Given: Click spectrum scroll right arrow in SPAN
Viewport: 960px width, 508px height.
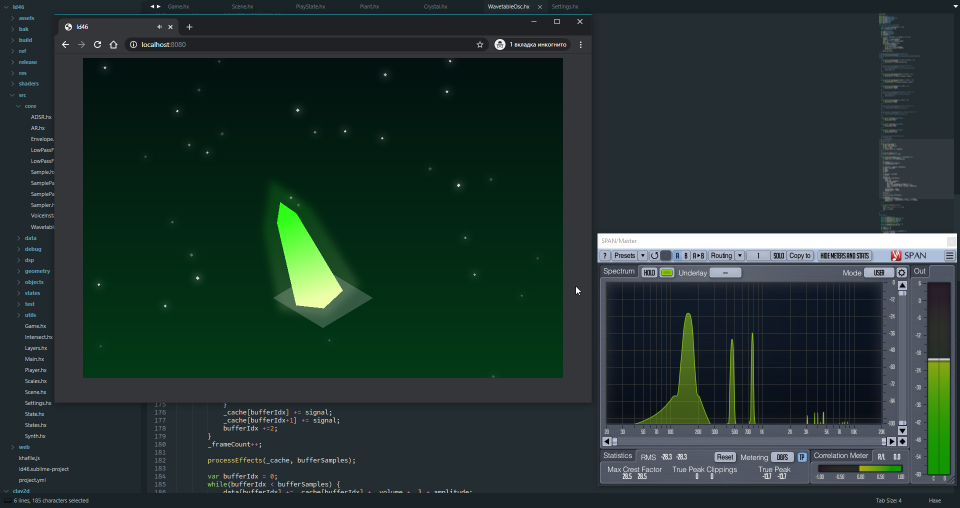Looking at the screenshot, I should click(892, 441).
